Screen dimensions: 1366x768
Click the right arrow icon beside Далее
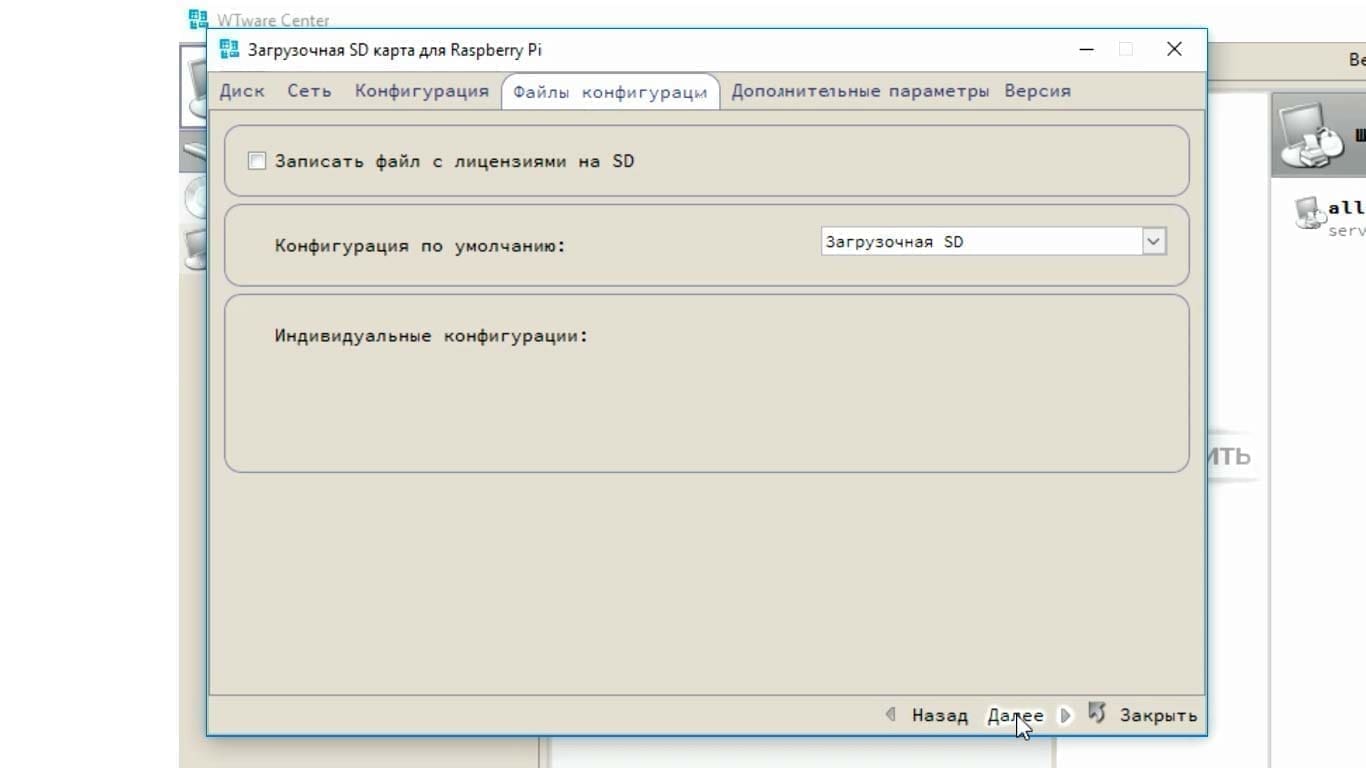[1065, 715]
